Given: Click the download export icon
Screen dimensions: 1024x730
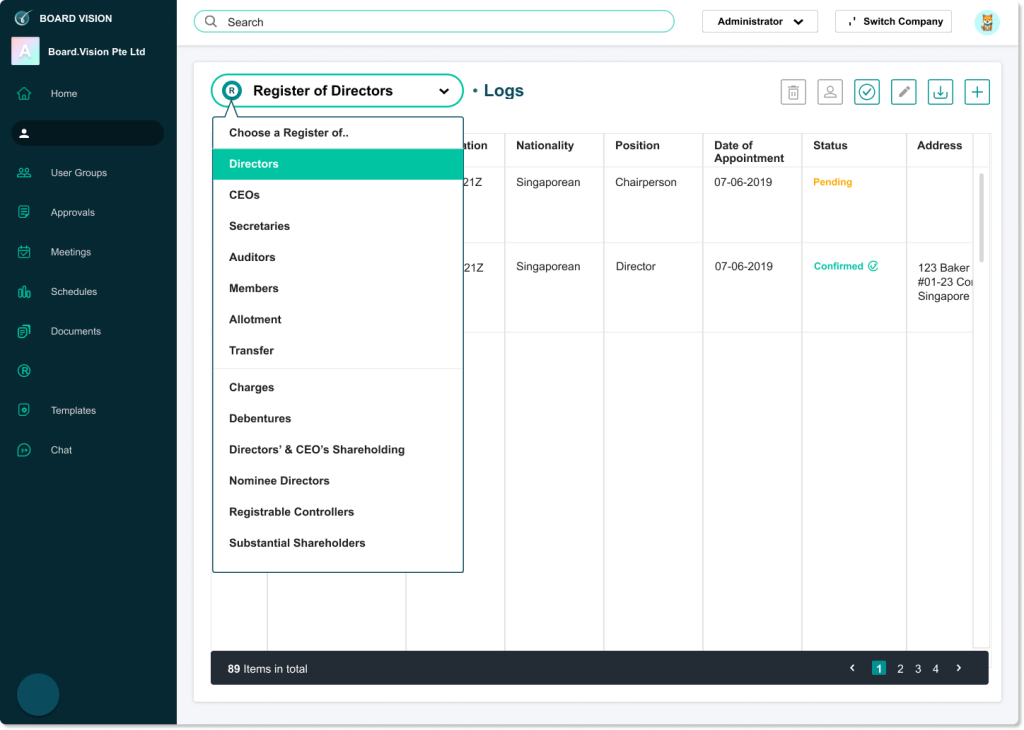Looking at the screenshot, I should (x=940, y=92).
